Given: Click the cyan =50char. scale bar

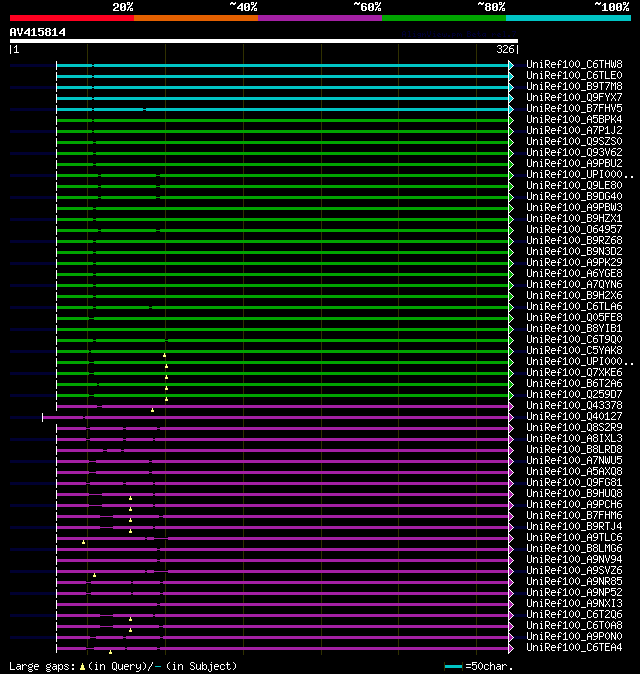Looking at the screenshot, I should coord(453,666).
